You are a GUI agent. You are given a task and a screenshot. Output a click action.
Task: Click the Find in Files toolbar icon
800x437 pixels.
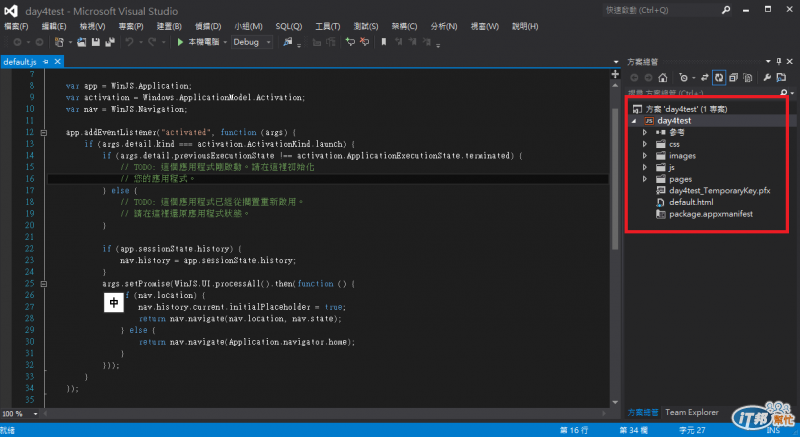coord(288,42)
